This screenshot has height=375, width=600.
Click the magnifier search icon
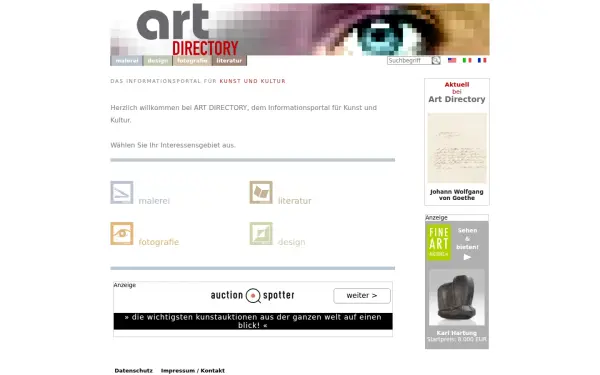pos(436,60)
